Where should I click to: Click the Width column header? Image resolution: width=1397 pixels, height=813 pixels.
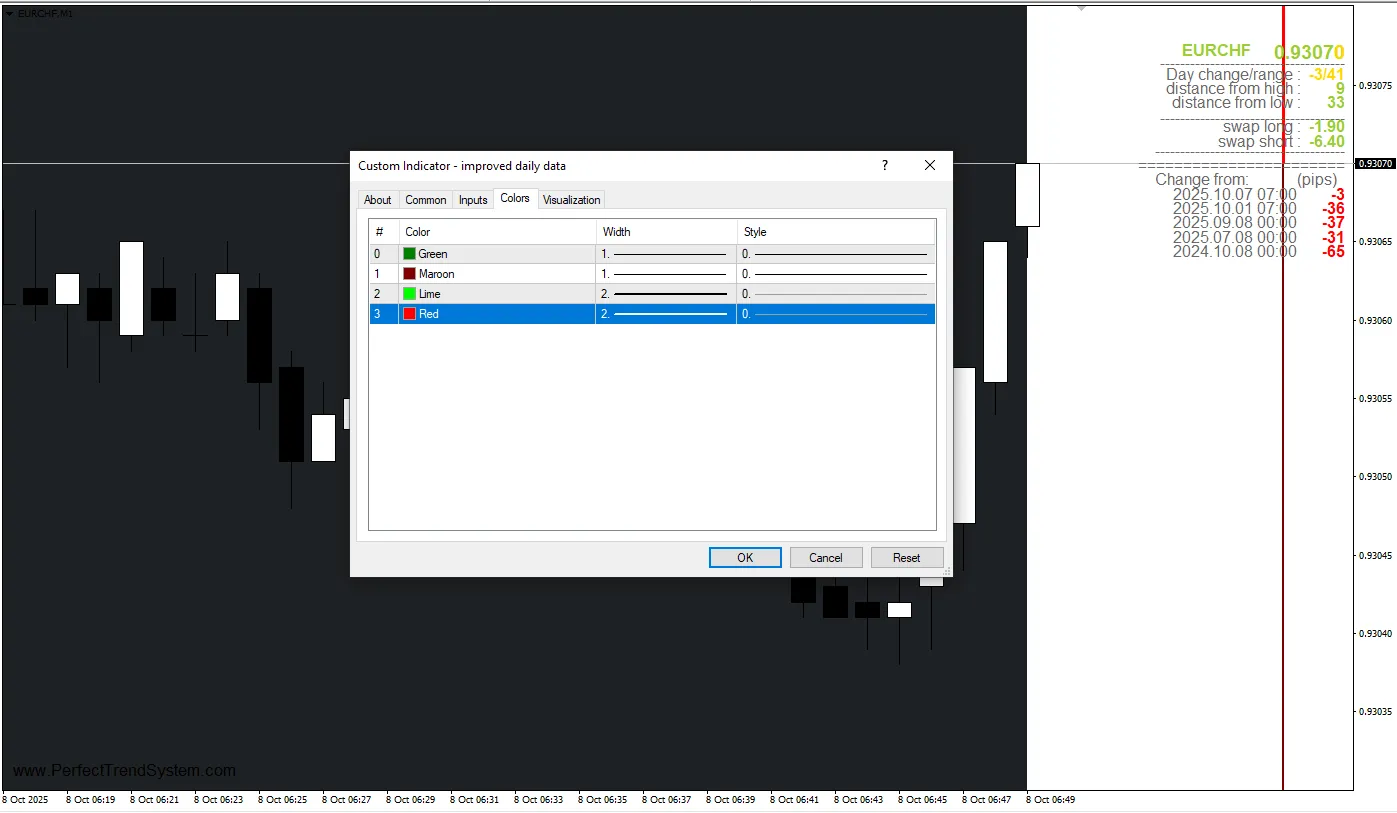click(666, 232)
